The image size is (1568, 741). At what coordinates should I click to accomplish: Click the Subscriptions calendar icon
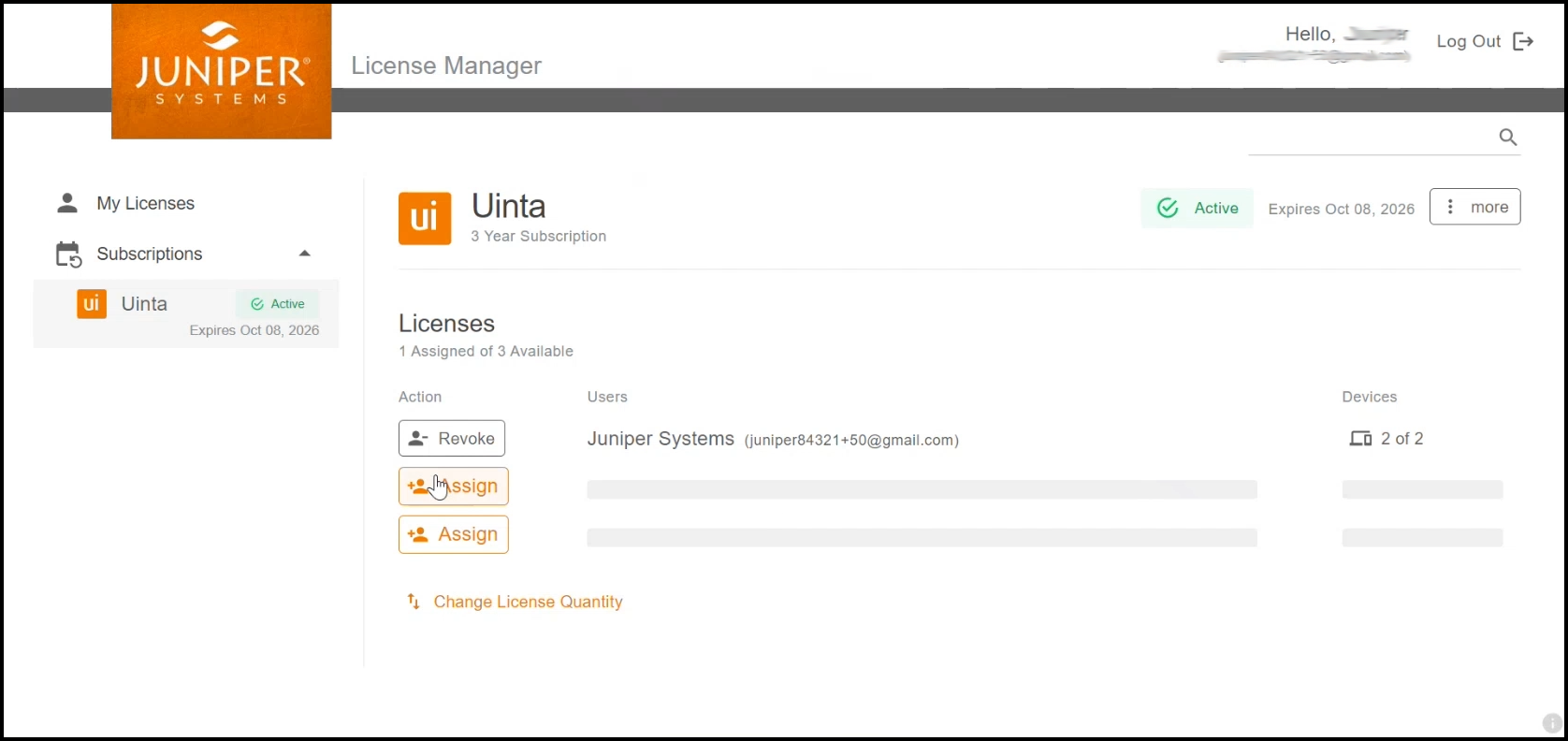[68, 254]
